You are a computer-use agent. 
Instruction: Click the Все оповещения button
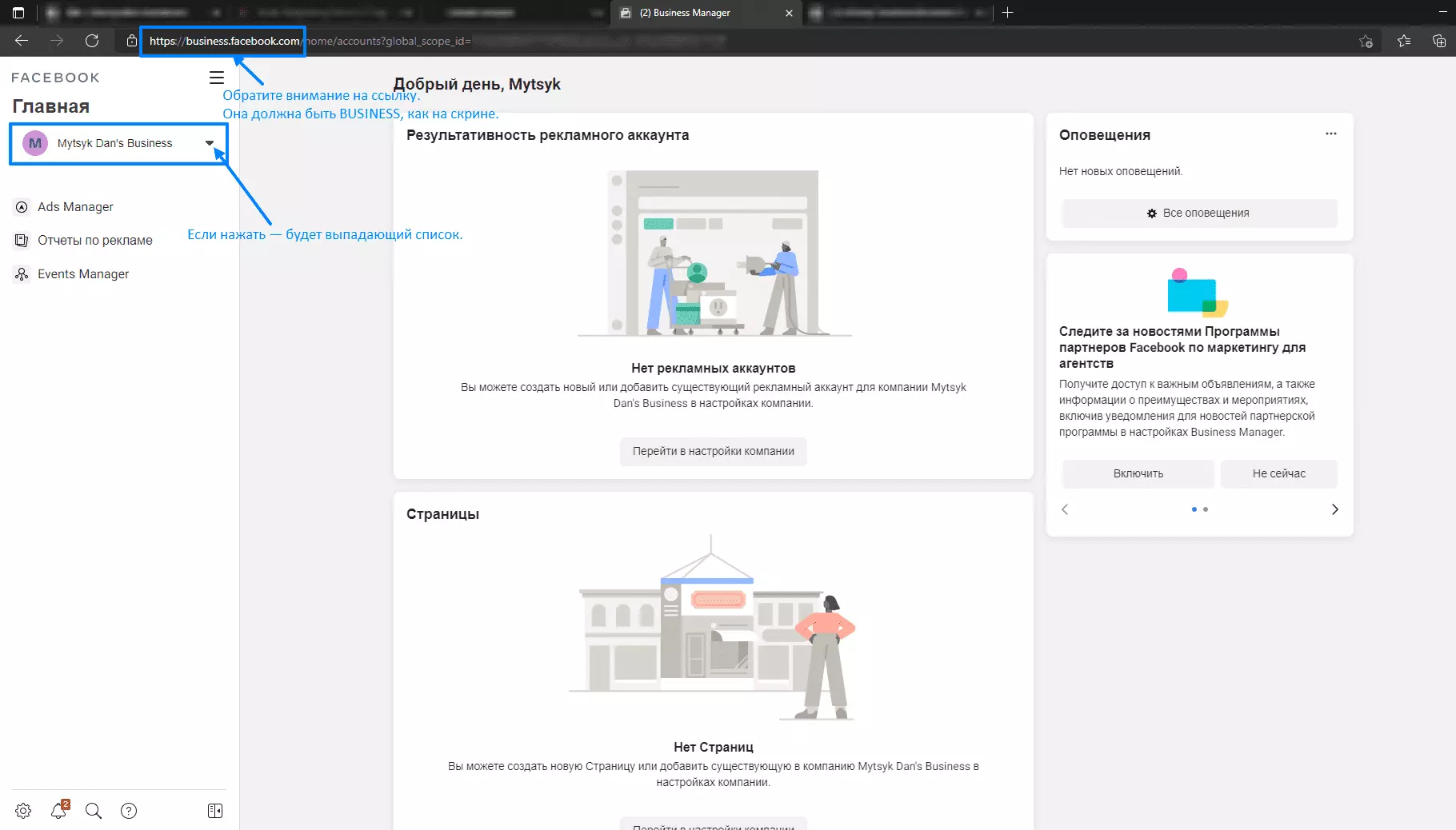click(x=1199, y=213)
